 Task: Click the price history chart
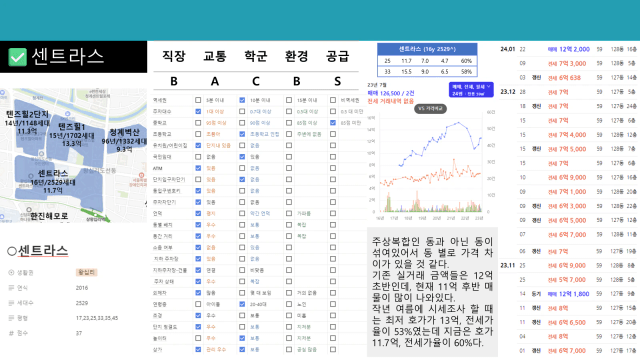point(431,165)
